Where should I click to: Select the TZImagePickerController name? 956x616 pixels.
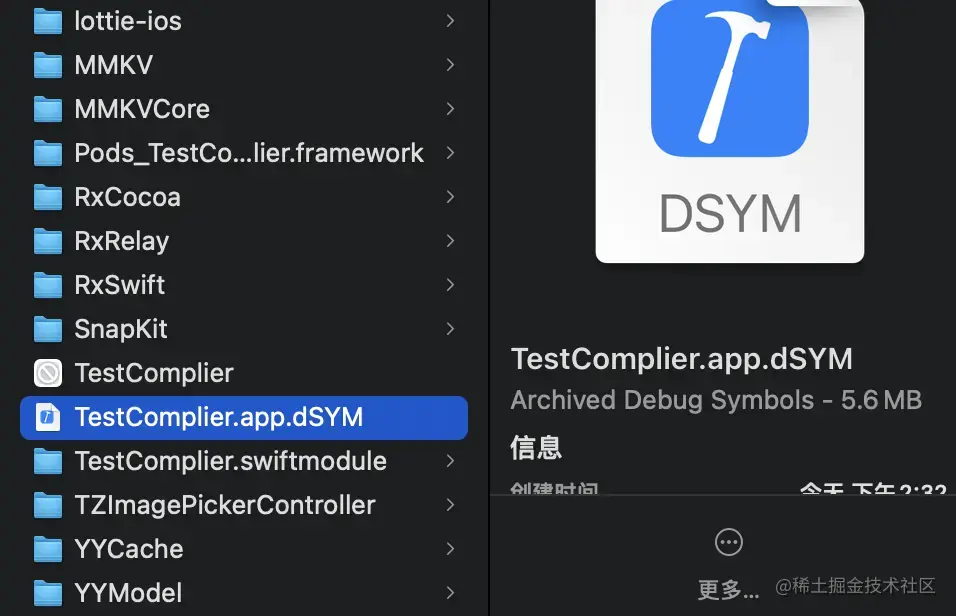[x=225, y=506]
